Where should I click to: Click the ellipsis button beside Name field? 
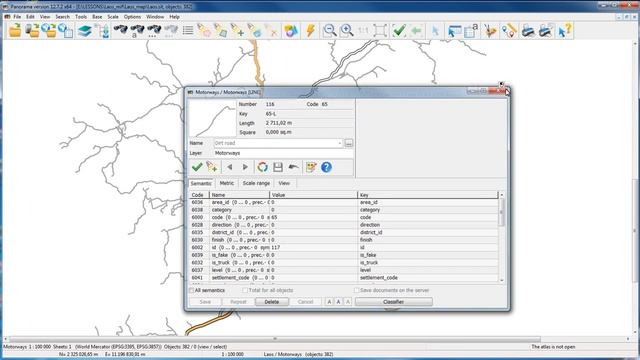(x=349, y=143)
